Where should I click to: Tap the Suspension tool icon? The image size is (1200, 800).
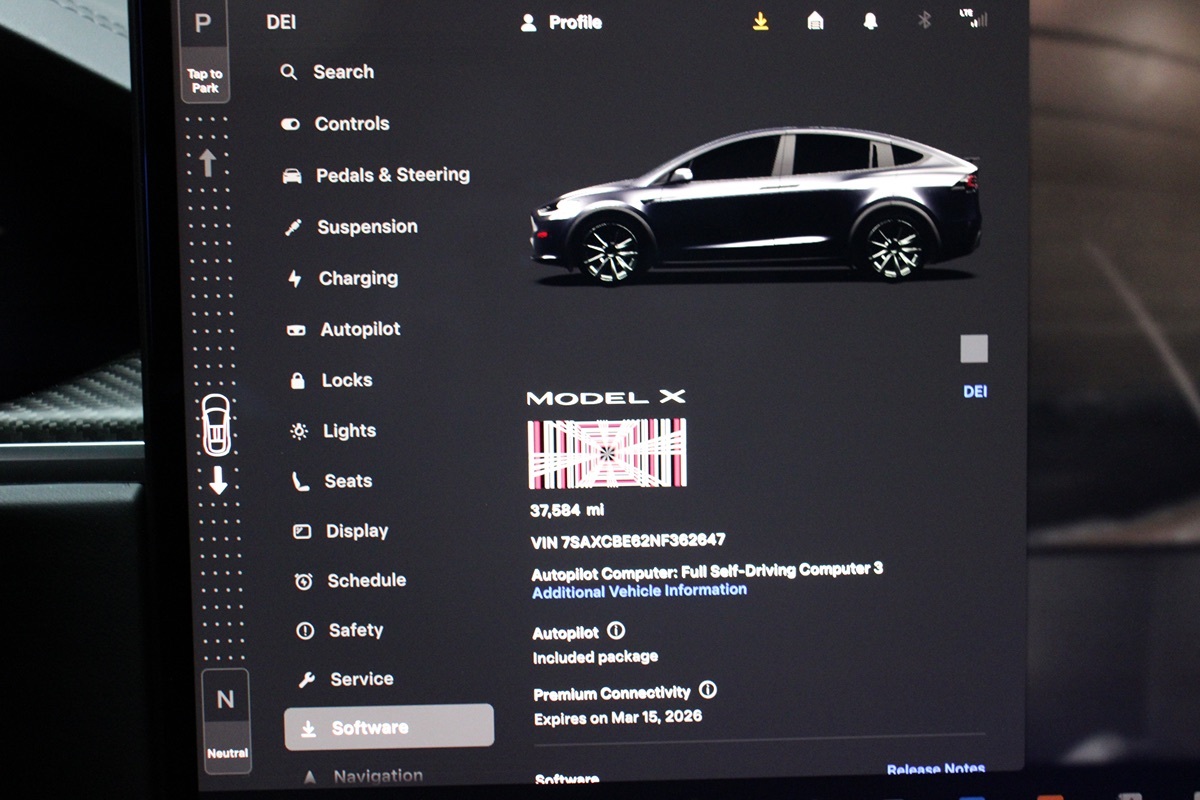(x=293, y=228)
